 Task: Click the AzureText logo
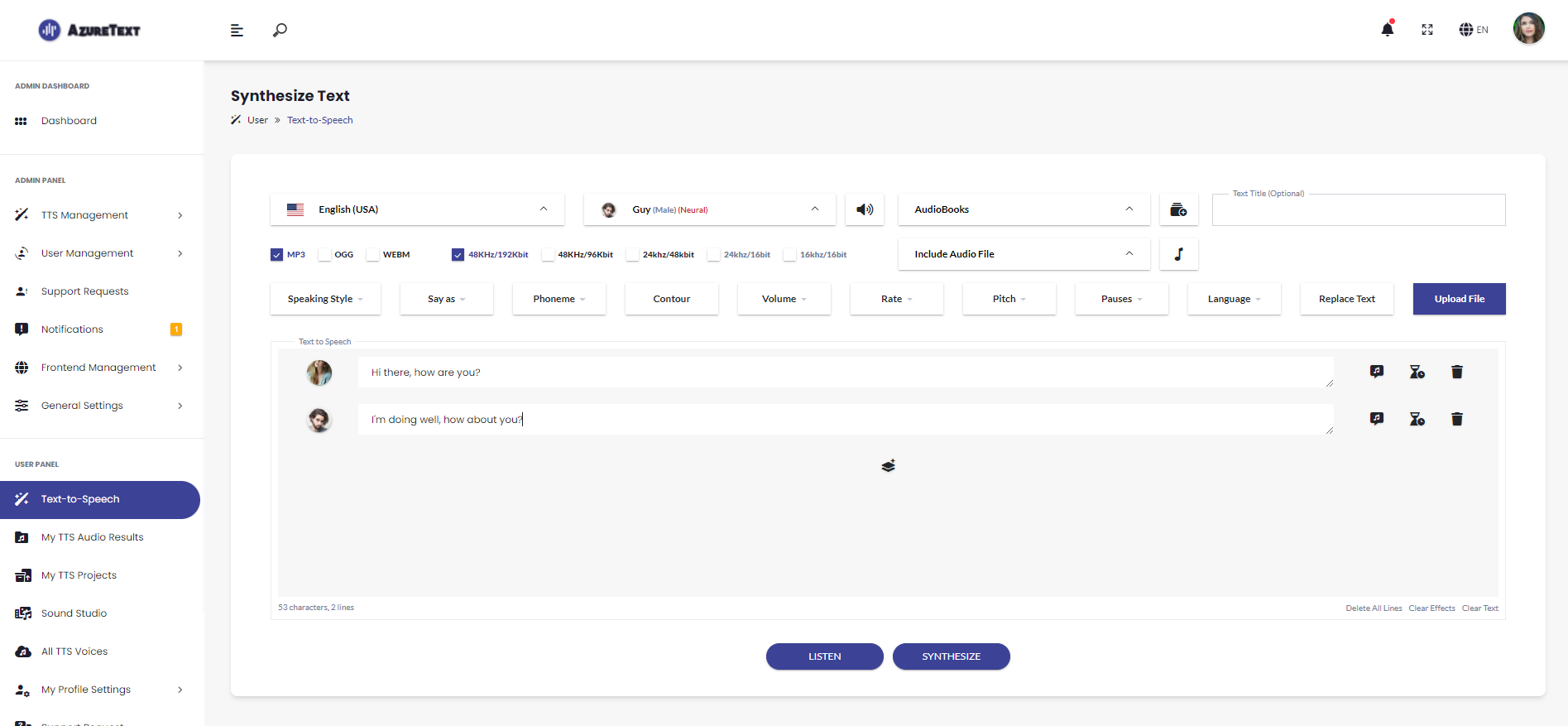click(89, 31)
